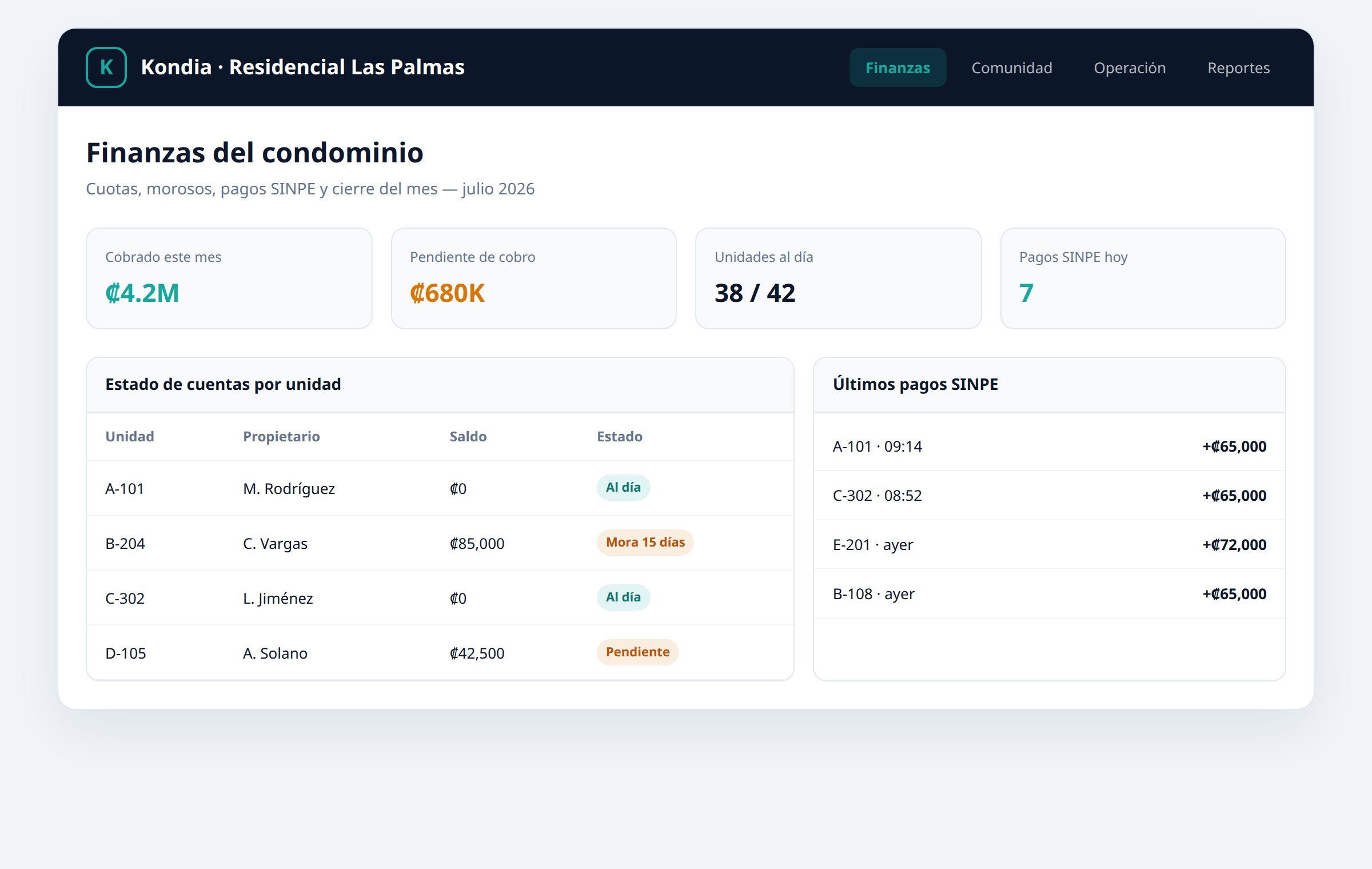Viewport: 1372px width, 869px height.
Task: Click the Estado column header
Action: (620, 436)
